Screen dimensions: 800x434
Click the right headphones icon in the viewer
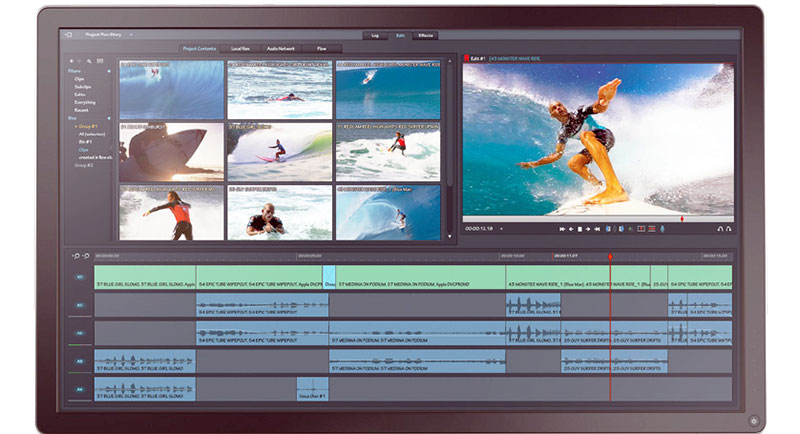(729, 229)
